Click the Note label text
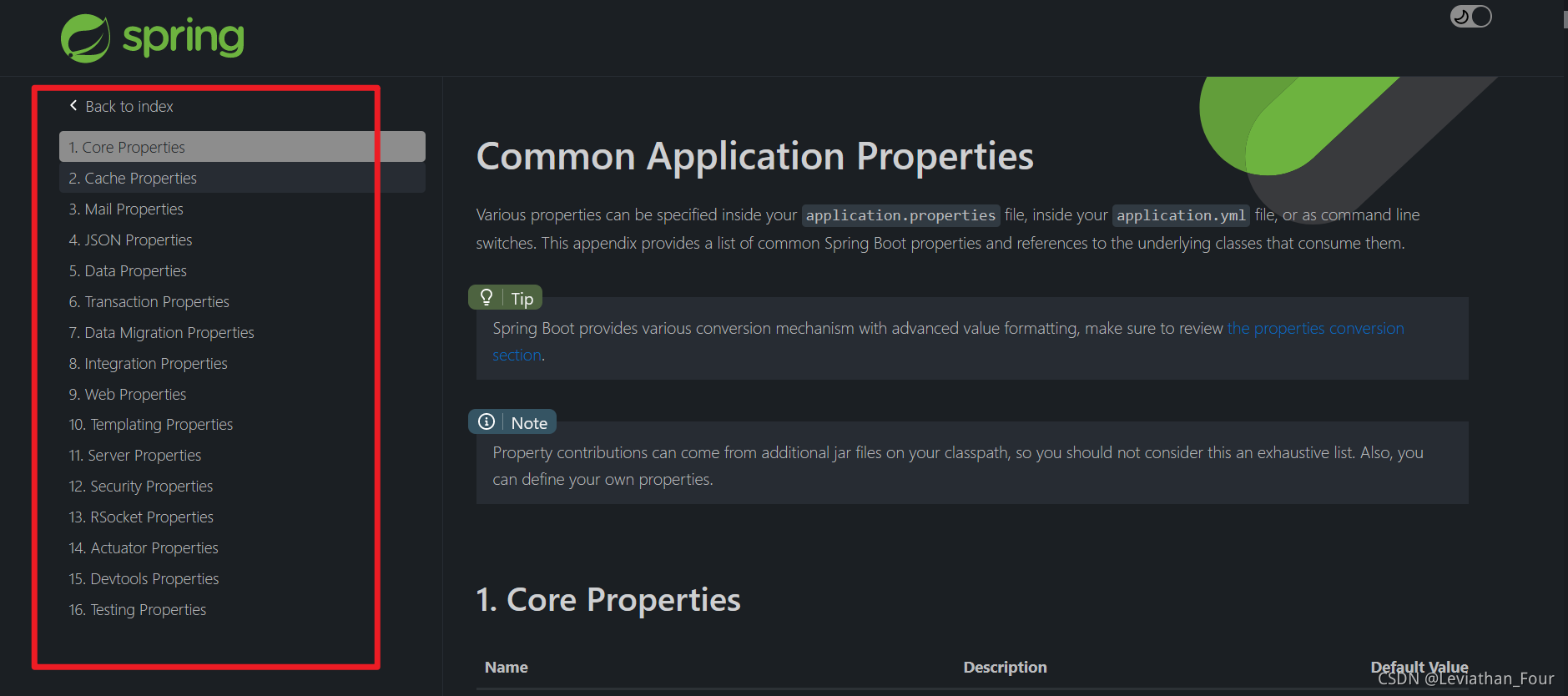This screenshot has height=696, width=1568. point(529,423)
